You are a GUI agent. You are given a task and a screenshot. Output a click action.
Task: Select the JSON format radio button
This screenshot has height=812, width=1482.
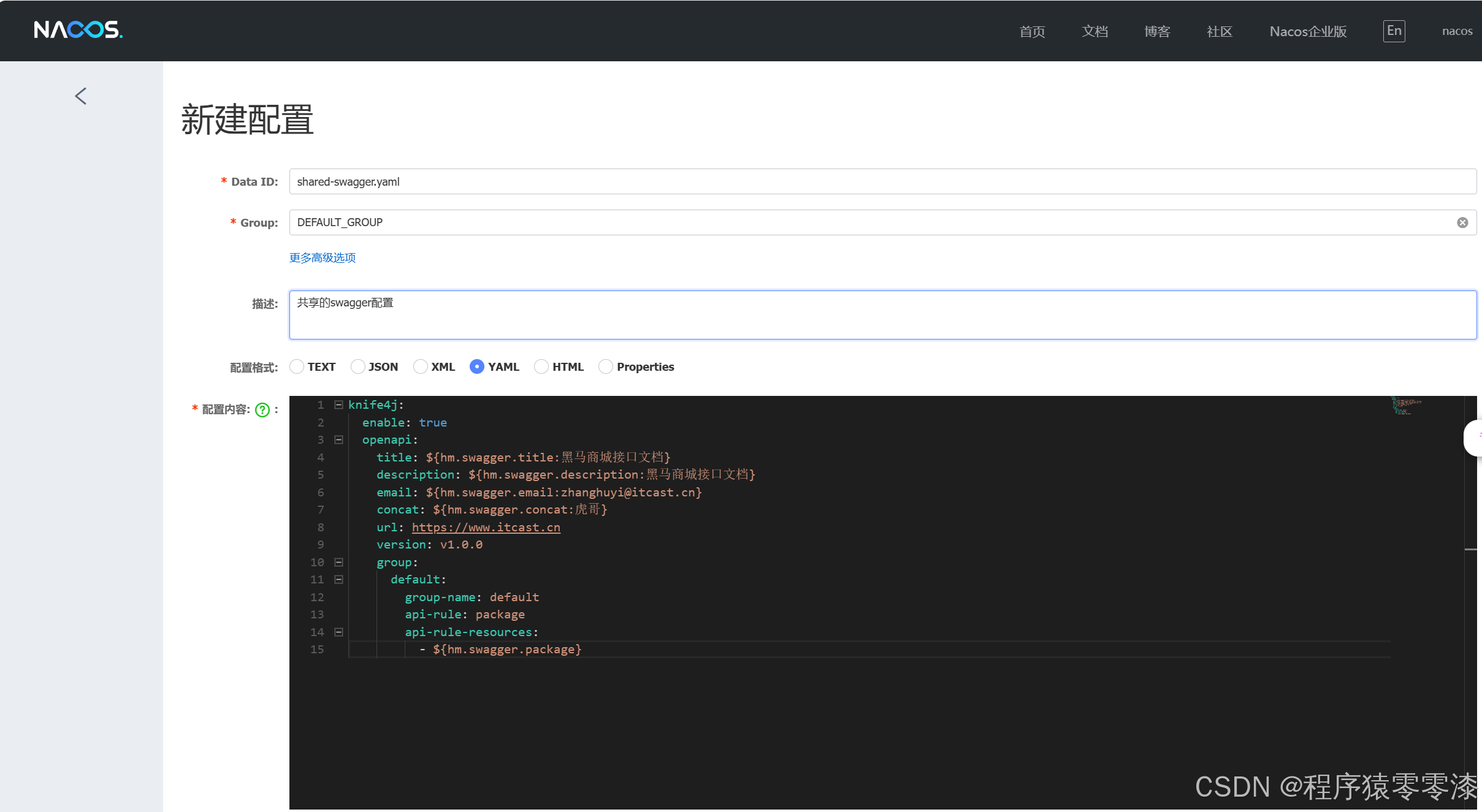coord(358,366)
